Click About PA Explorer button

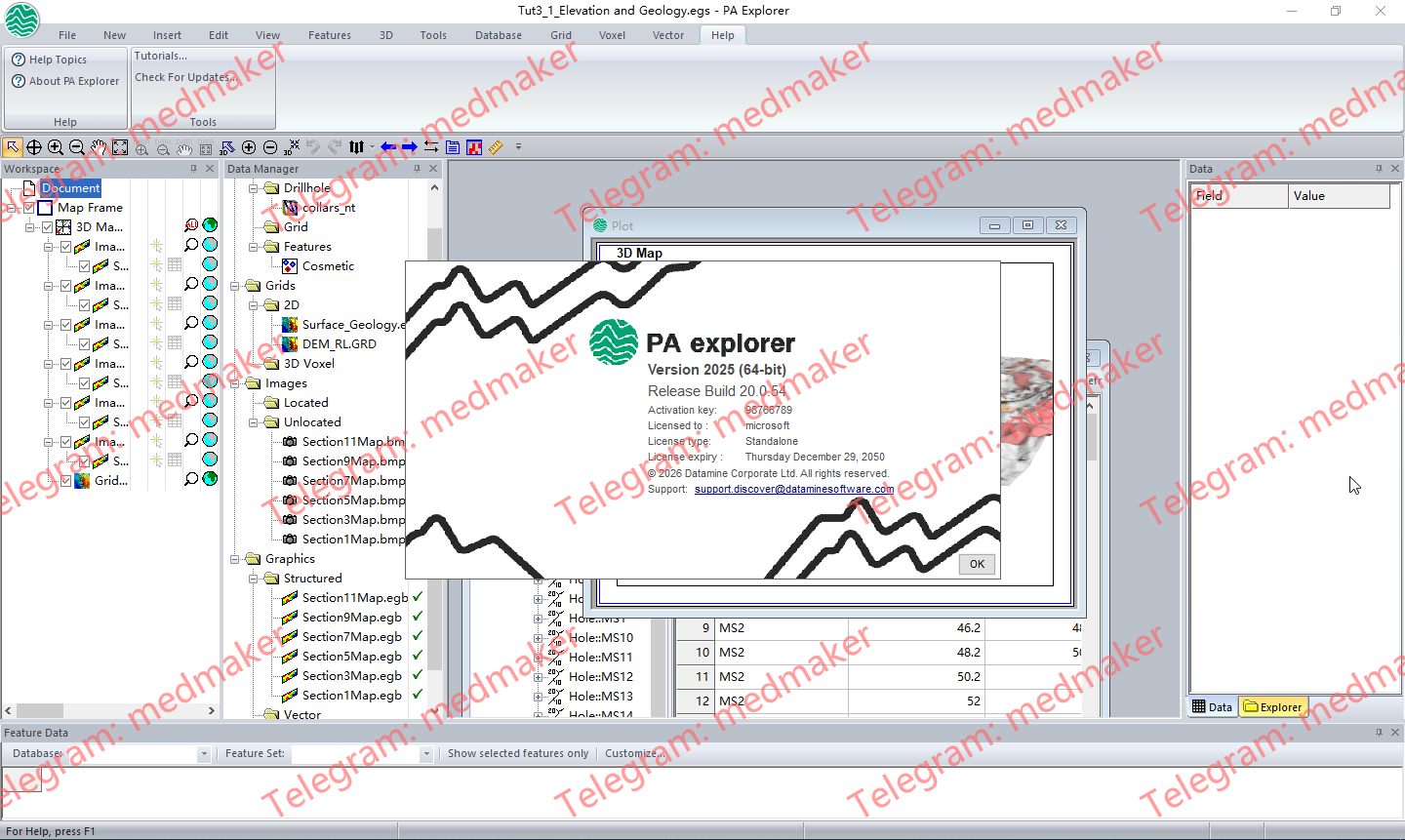[65, 81]
